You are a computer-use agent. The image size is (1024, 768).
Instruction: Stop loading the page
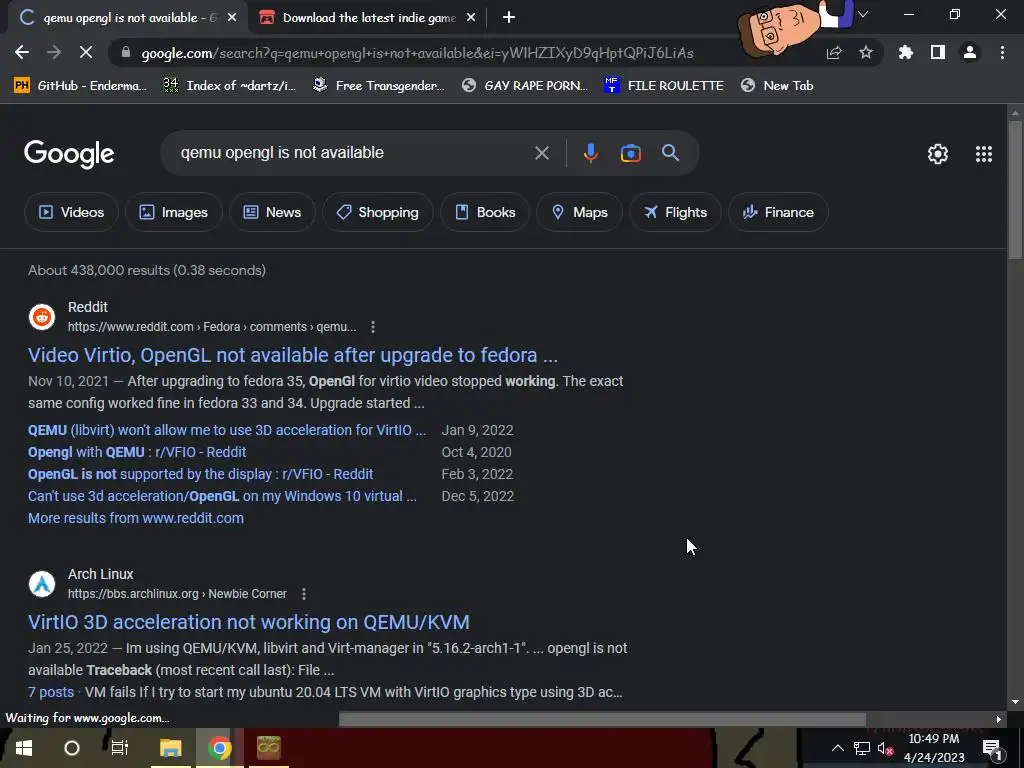86,52
